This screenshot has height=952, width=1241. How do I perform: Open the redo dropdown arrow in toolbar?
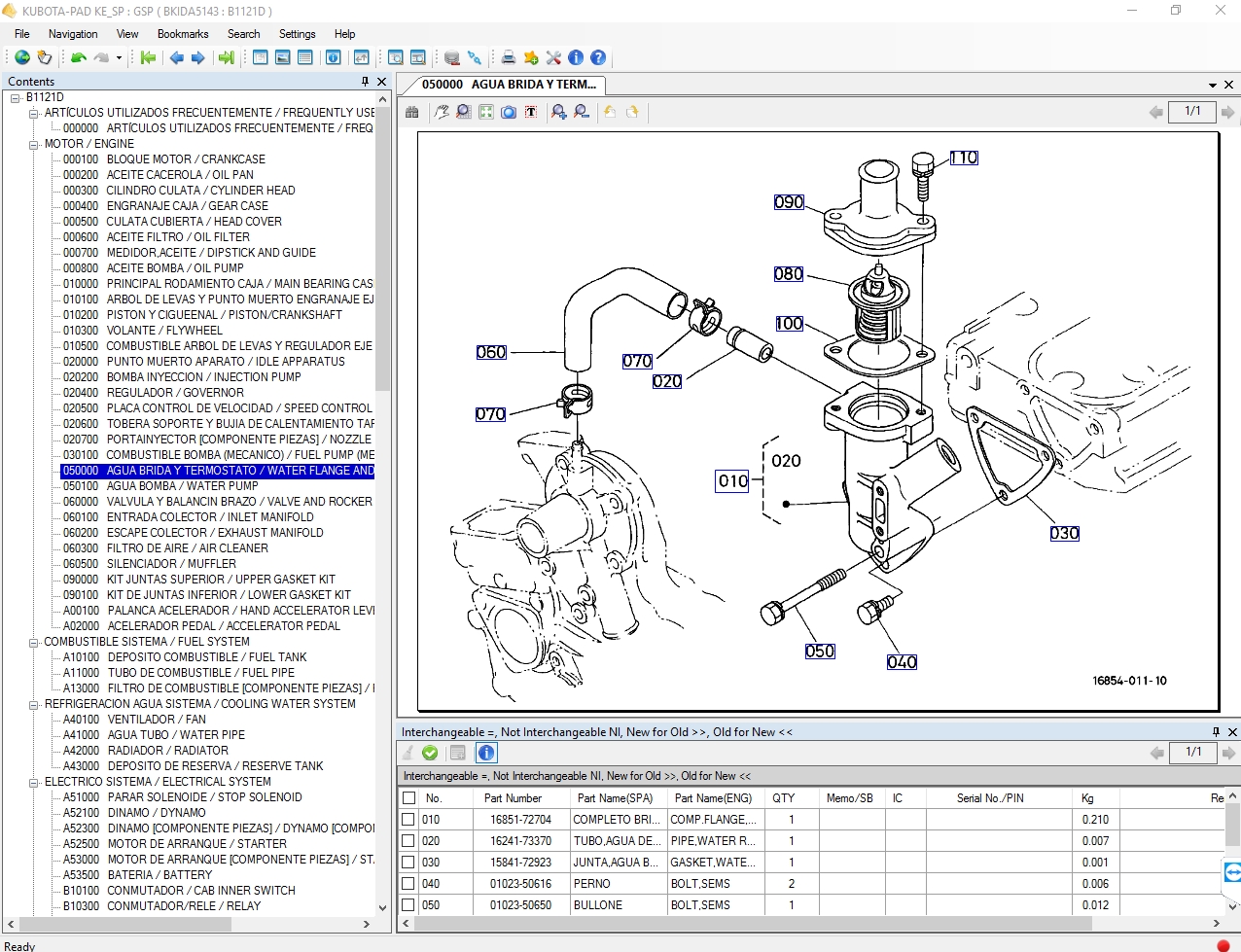coord(119,57)
